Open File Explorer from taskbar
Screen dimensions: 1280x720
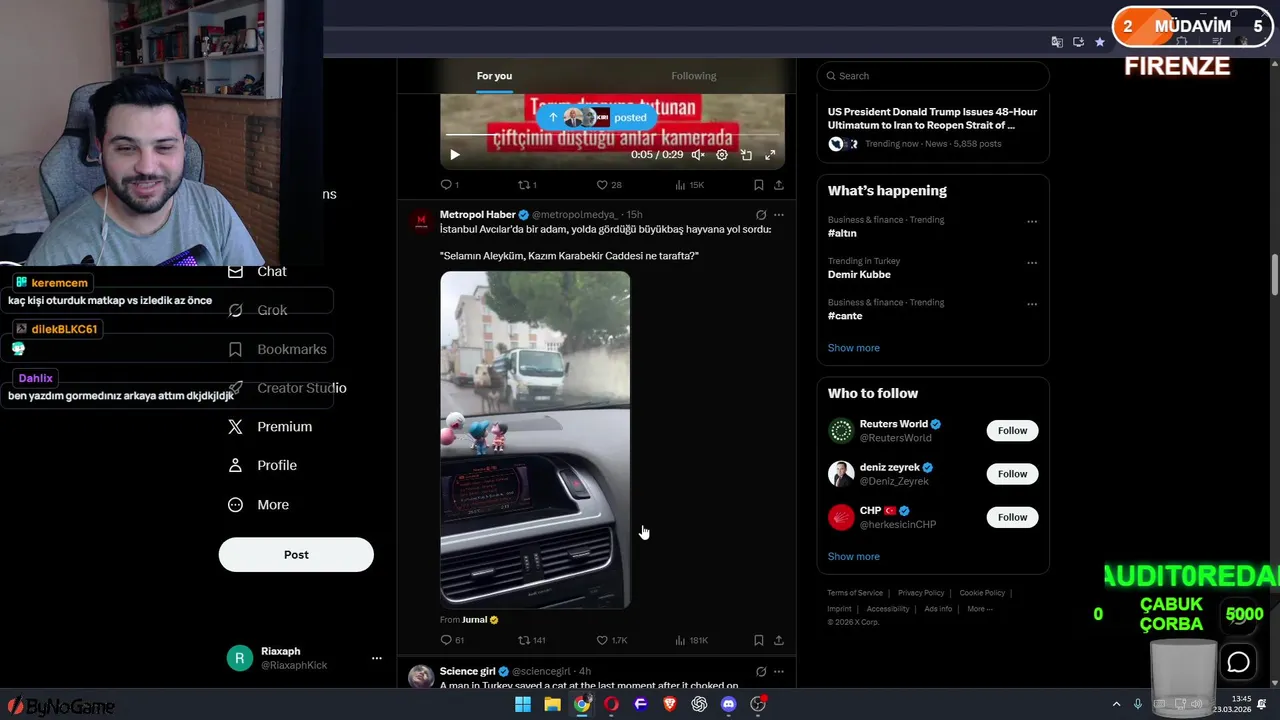pos(552,704)
